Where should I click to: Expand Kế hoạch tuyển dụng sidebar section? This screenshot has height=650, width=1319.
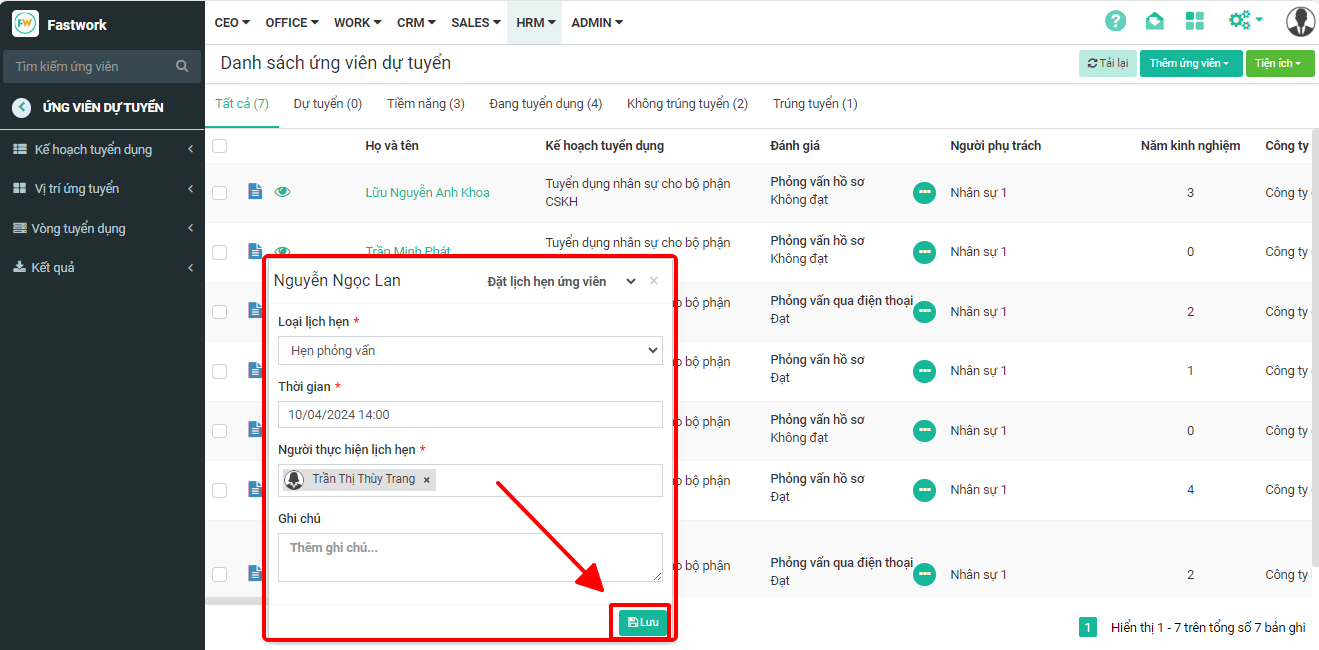click(102, 149)
